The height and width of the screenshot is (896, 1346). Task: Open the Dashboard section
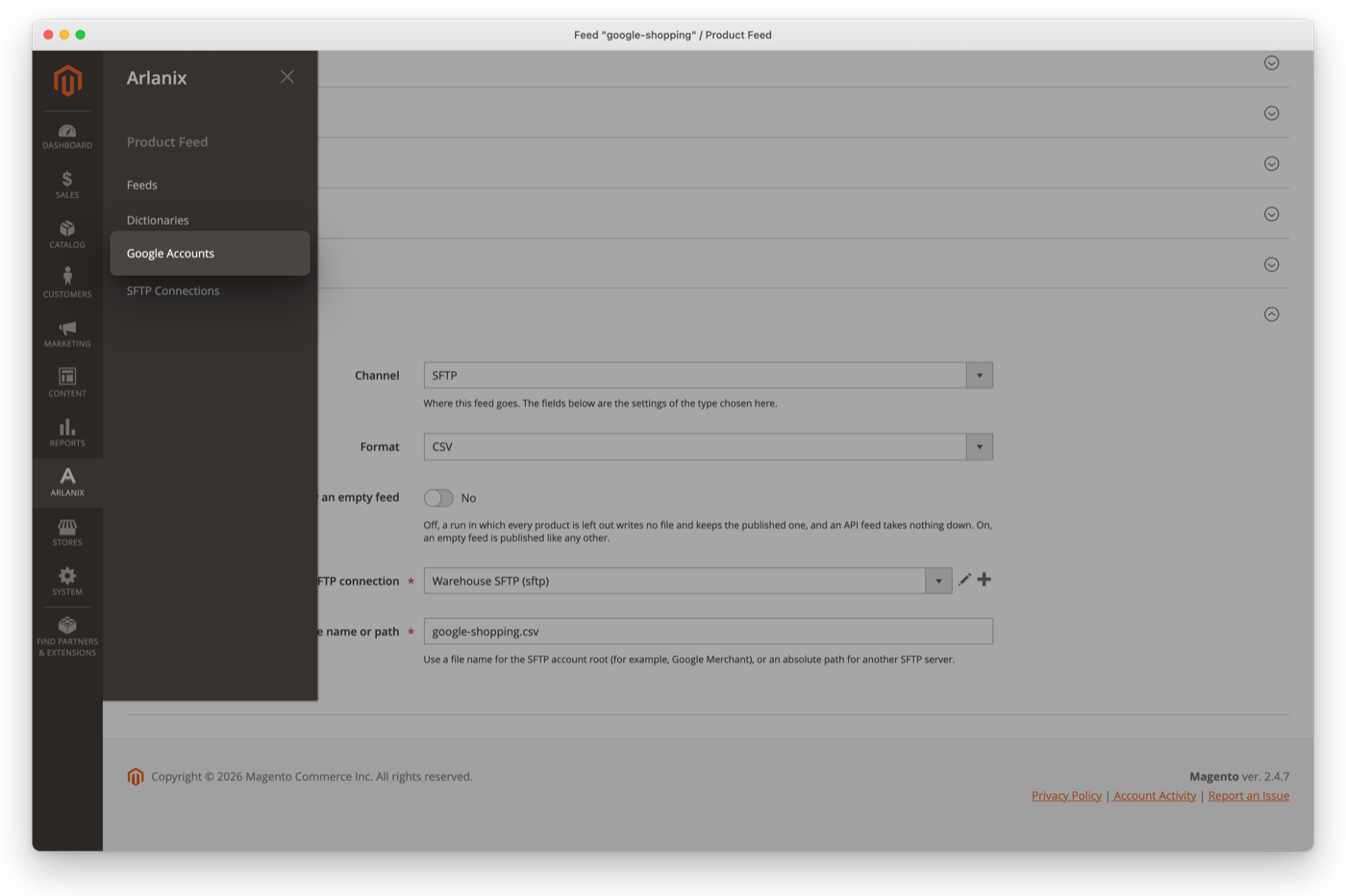coord(67,137)
